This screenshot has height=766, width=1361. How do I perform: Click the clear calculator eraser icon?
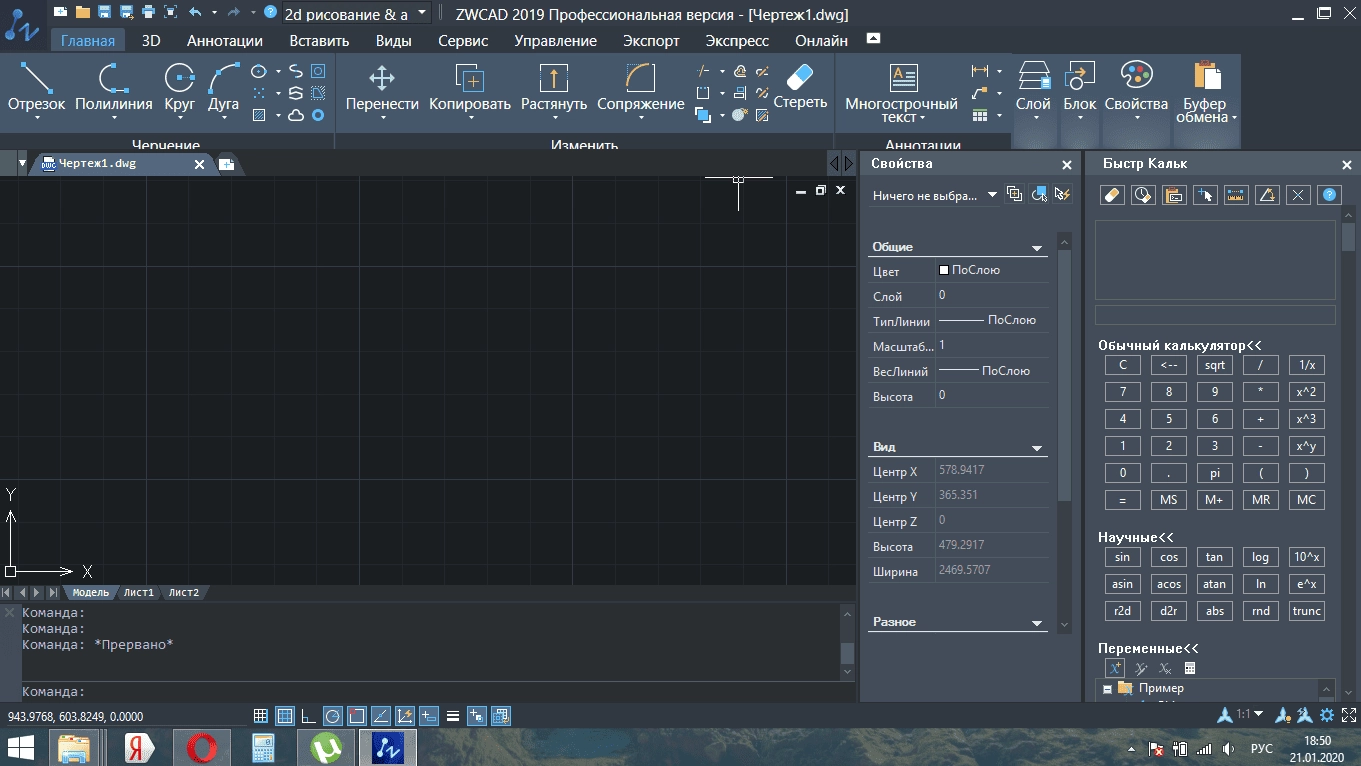tap(1112, 195)
